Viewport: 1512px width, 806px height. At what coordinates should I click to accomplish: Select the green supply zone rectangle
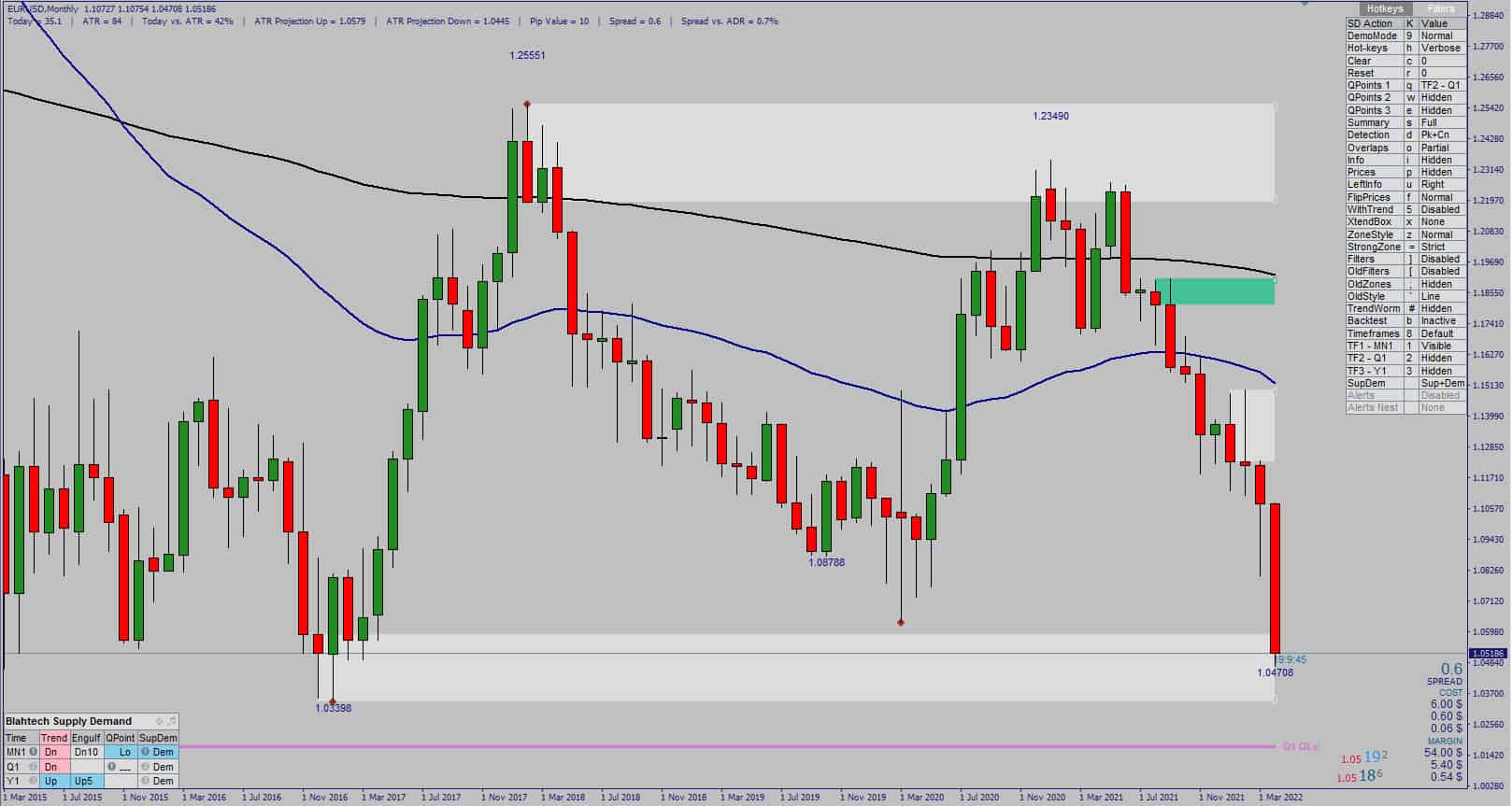point(1215,291)
